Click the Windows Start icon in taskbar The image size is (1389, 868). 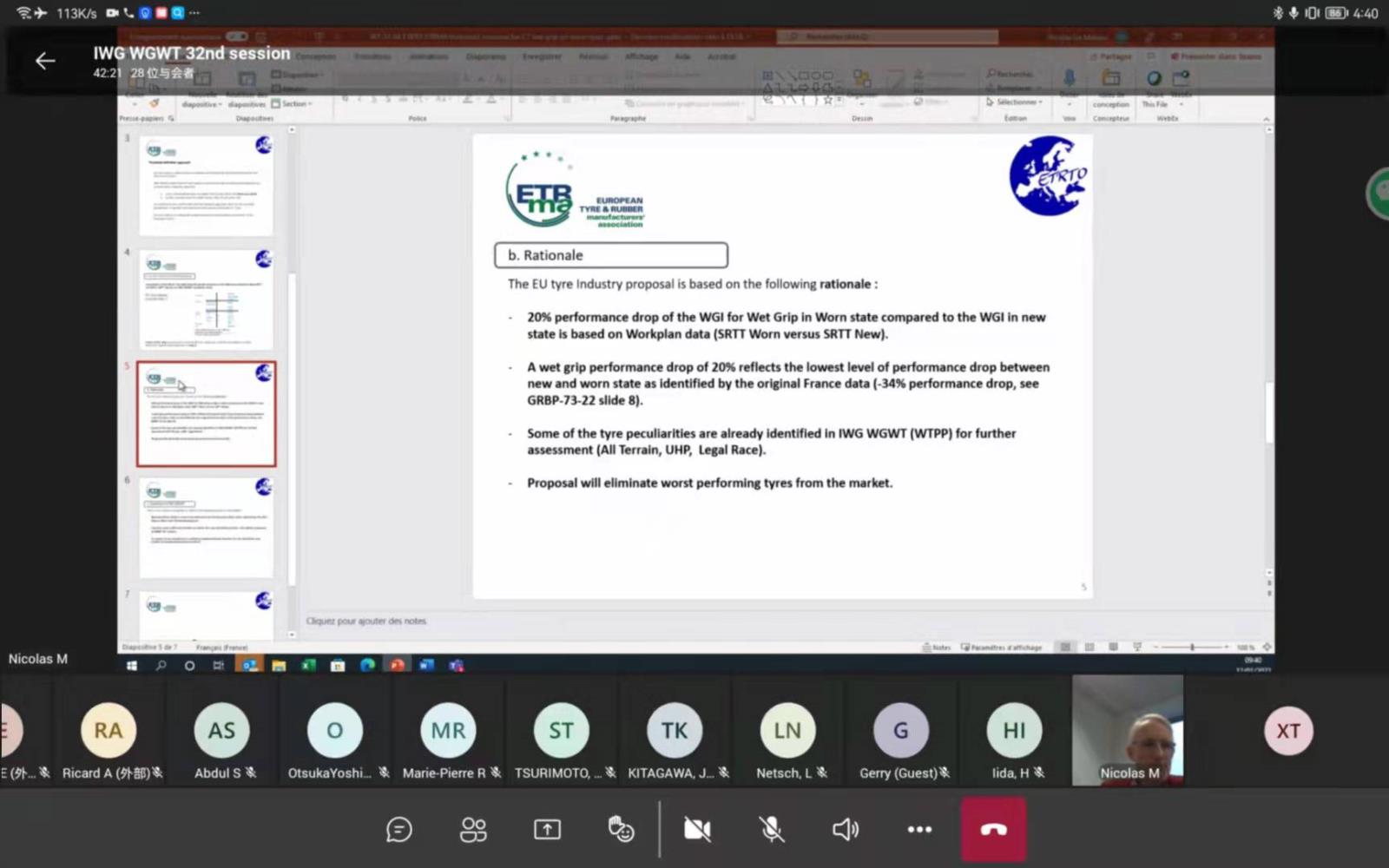pyautogui.click(x=132, y=666)
